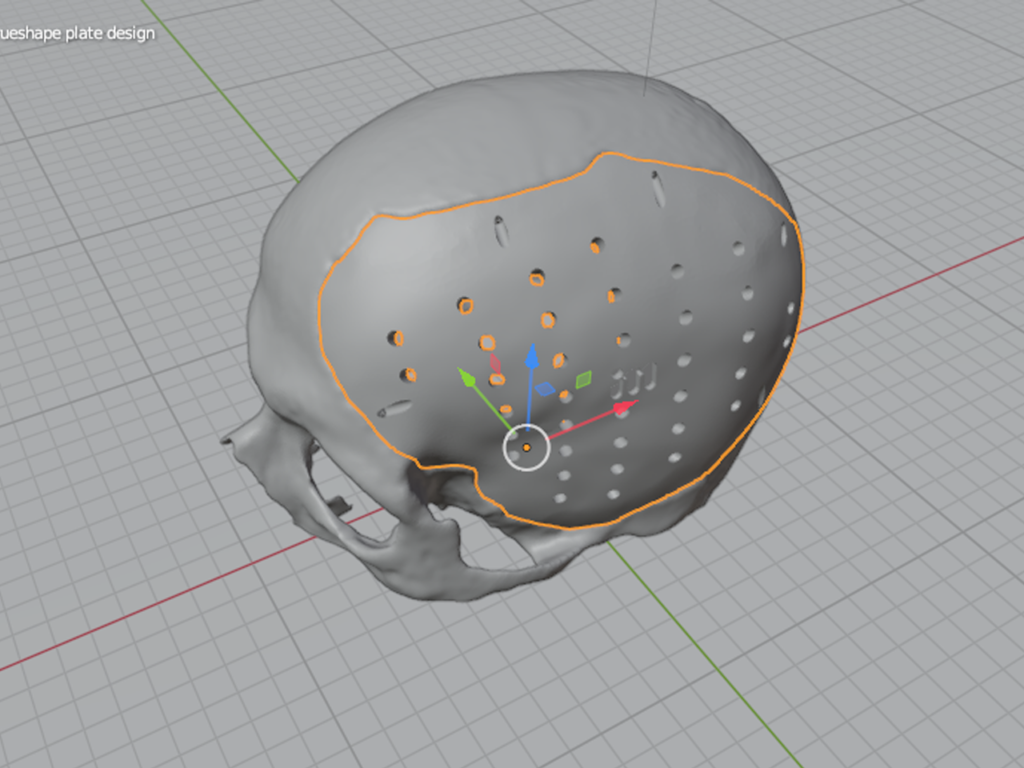
Task: Click the horizontal slot at plate's left edge
Action: 395,408
